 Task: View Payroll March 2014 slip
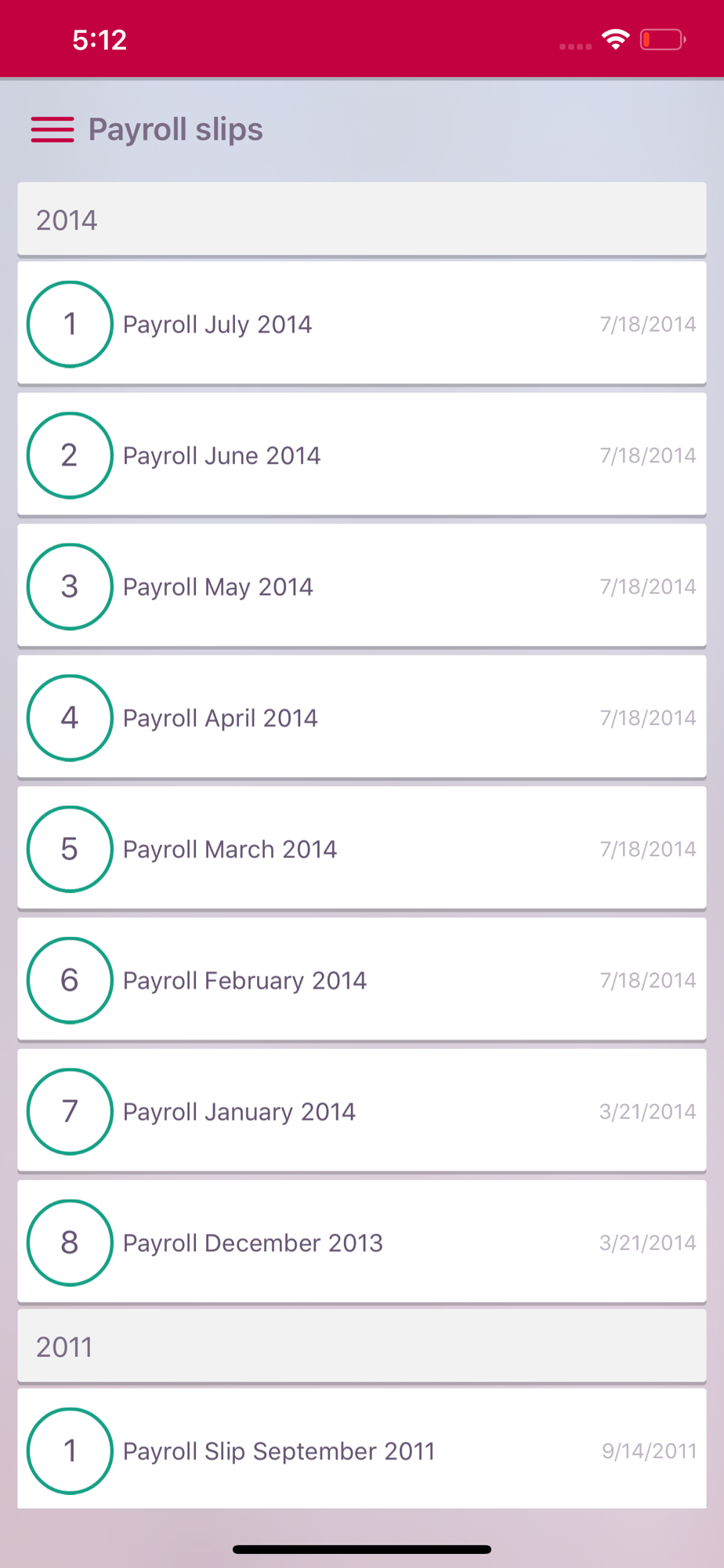click(x=362, y=849)
